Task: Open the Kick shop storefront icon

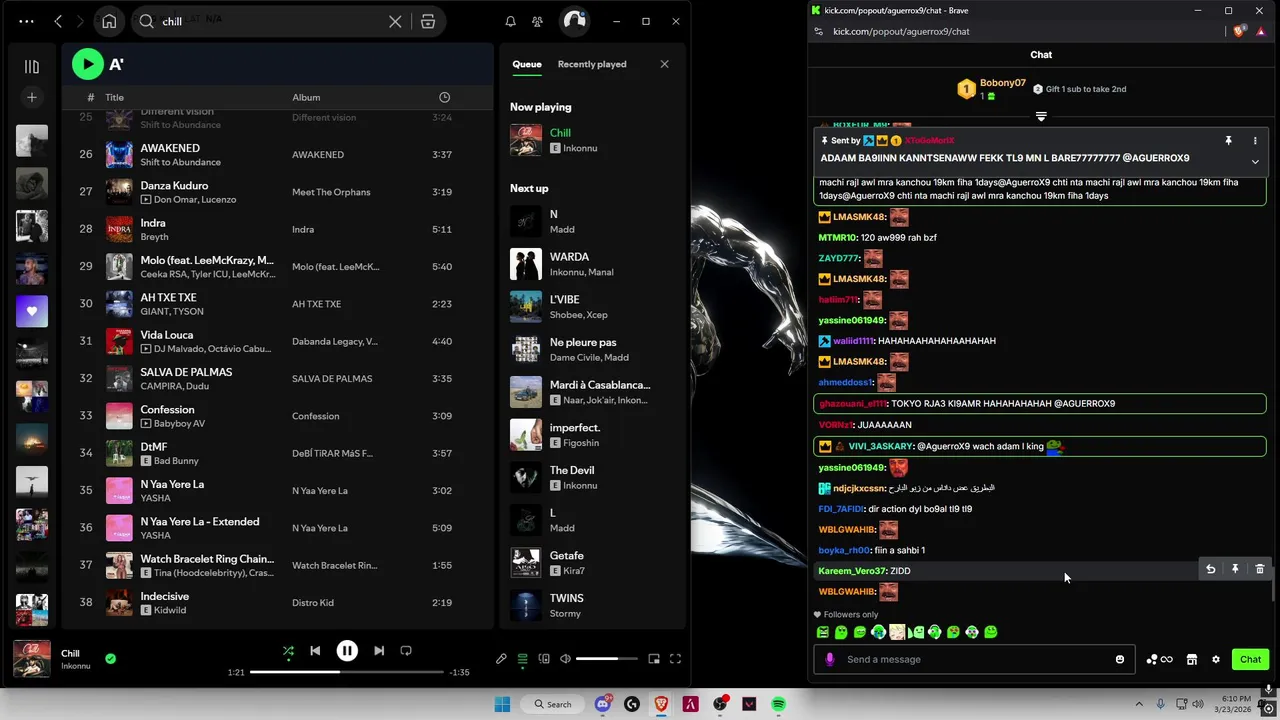Action: click(1191, 659)
